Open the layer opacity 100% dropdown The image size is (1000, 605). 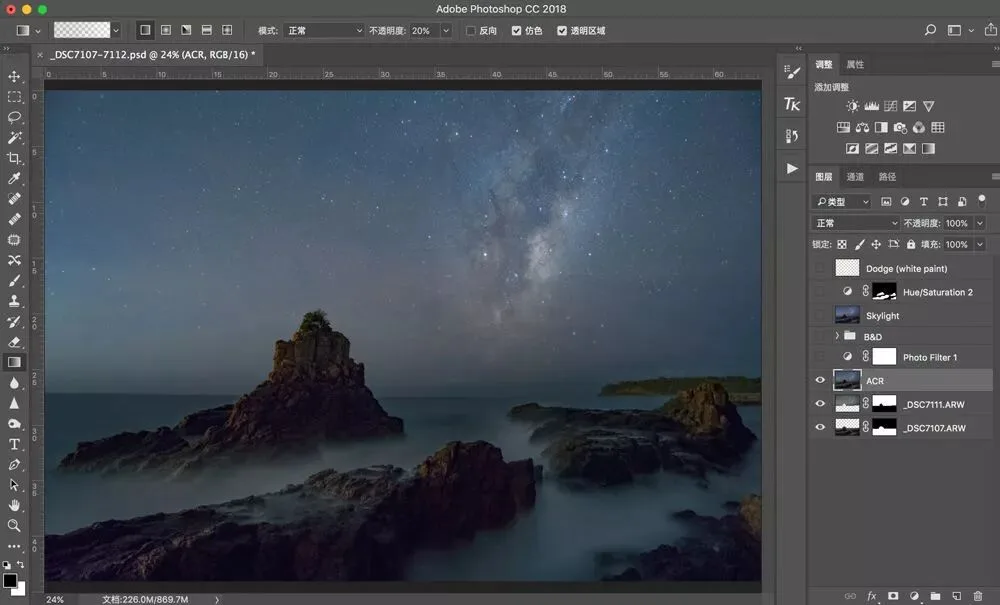980,223
